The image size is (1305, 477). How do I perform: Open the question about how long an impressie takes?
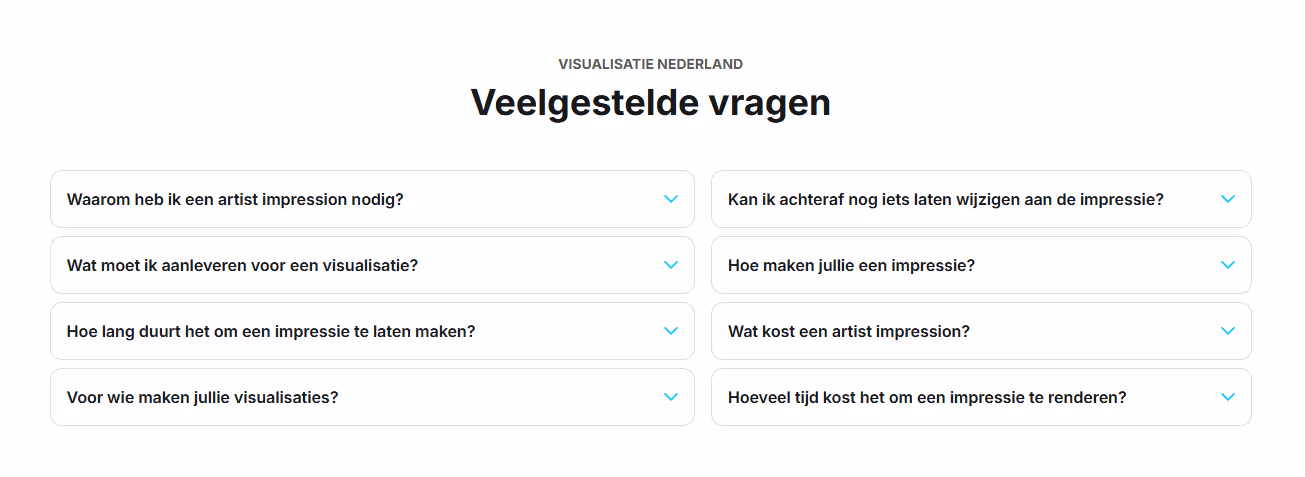pos(271,331)
